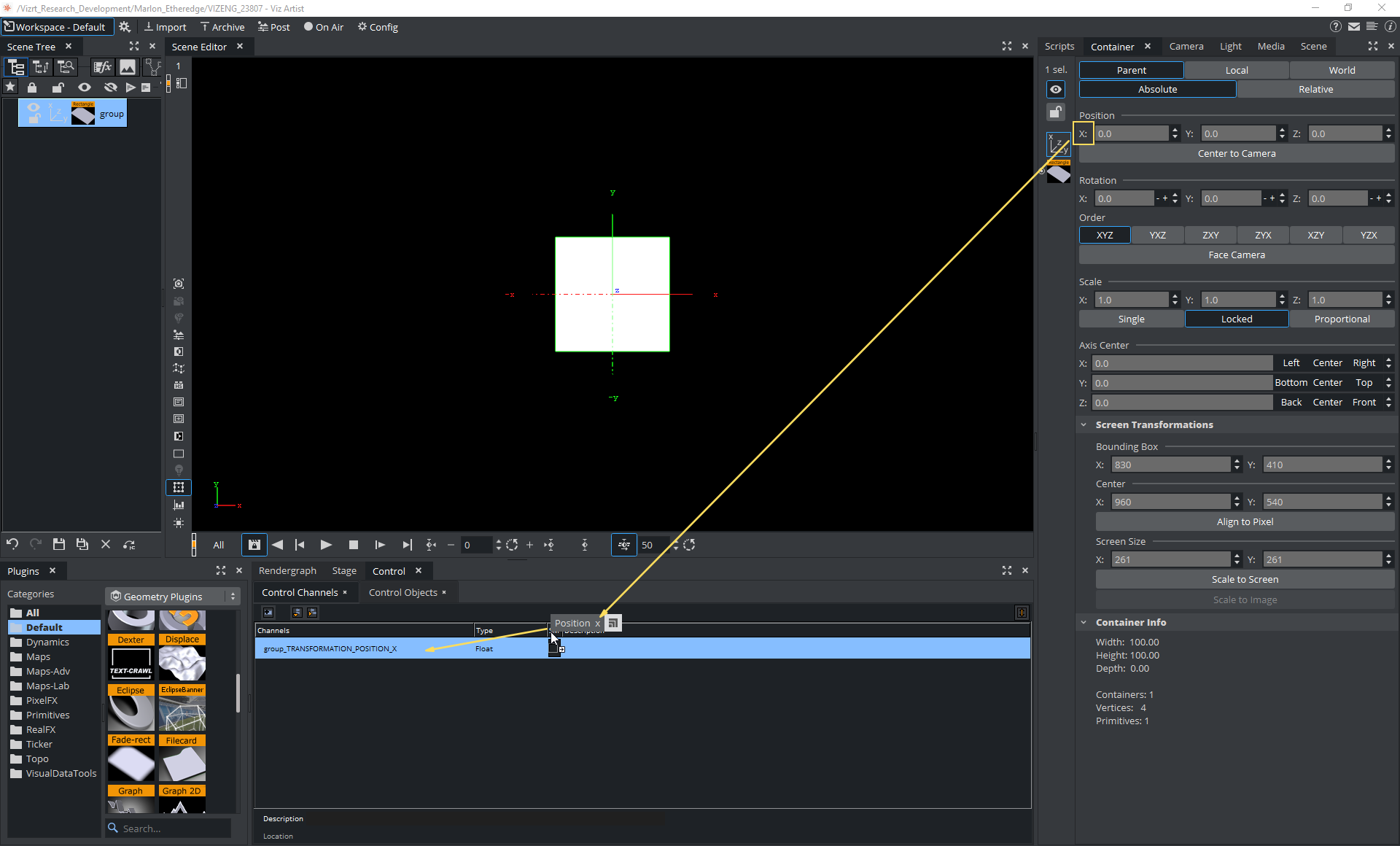
Task: Switch to On Air mode
Action: pyautogui.click(x=324, y=27)
